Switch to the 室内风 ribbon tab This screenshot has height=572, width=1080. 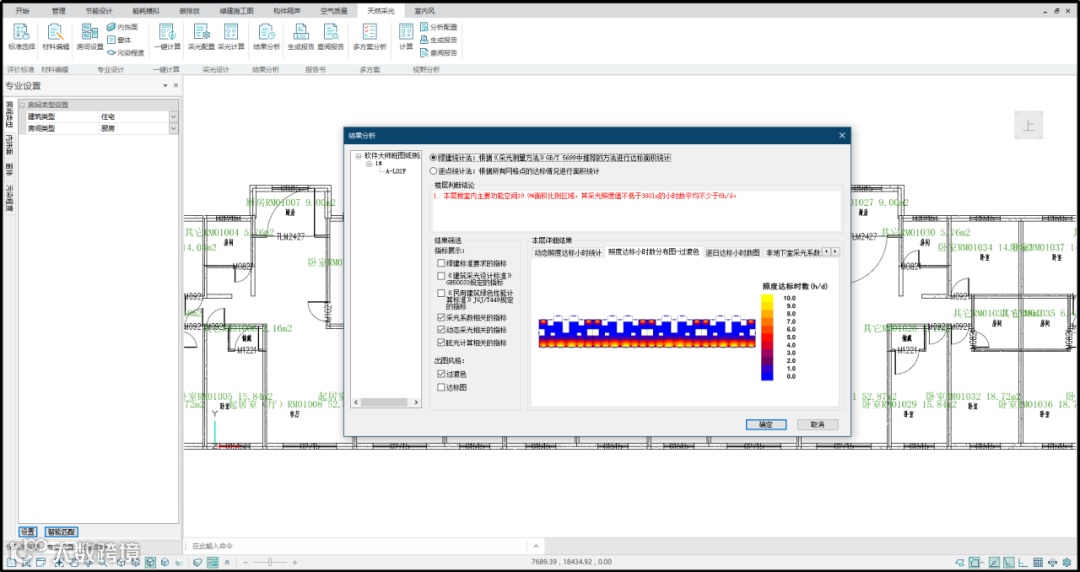(424, 12)
